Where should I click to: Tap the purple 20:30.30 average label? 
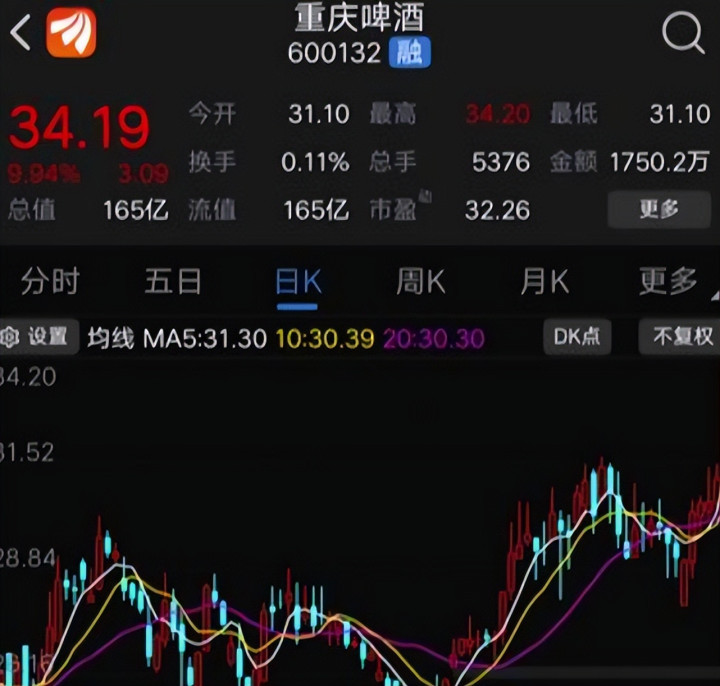pyautogui.click(x=434, y=339)
